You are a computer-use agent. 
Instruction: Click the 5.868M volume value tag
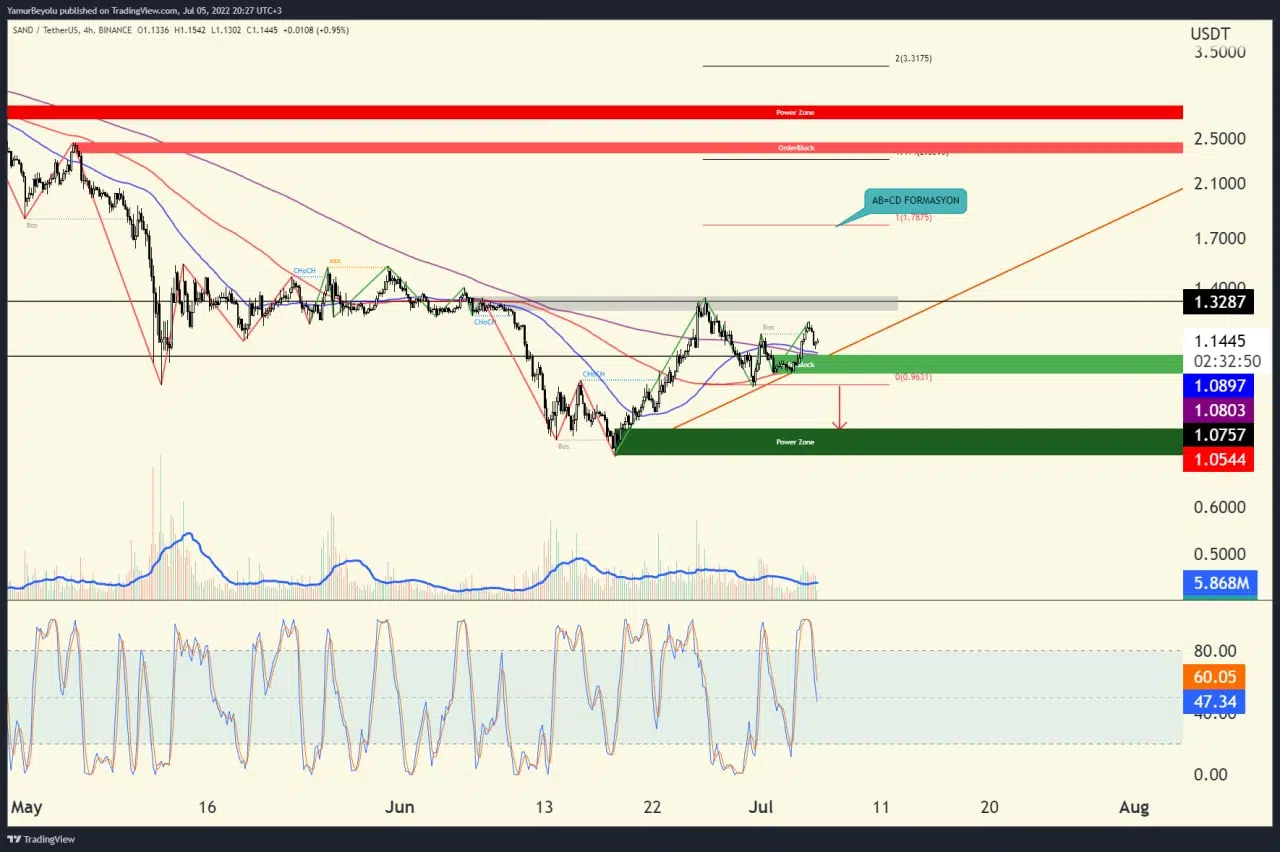1217,583
